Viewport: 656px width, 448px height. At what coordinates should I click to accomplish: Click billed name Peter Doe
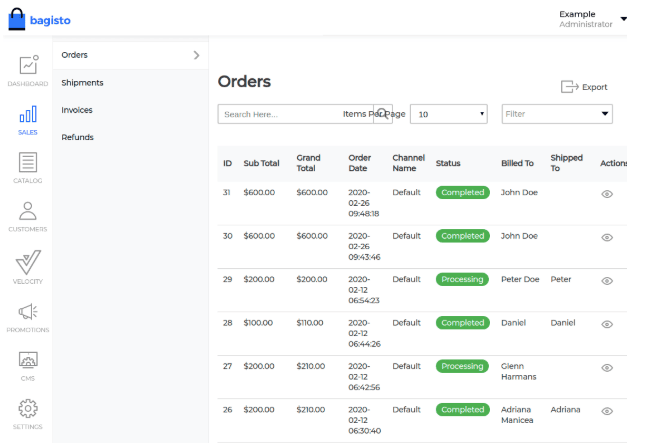pyautogui.click(x=520, y=279)
